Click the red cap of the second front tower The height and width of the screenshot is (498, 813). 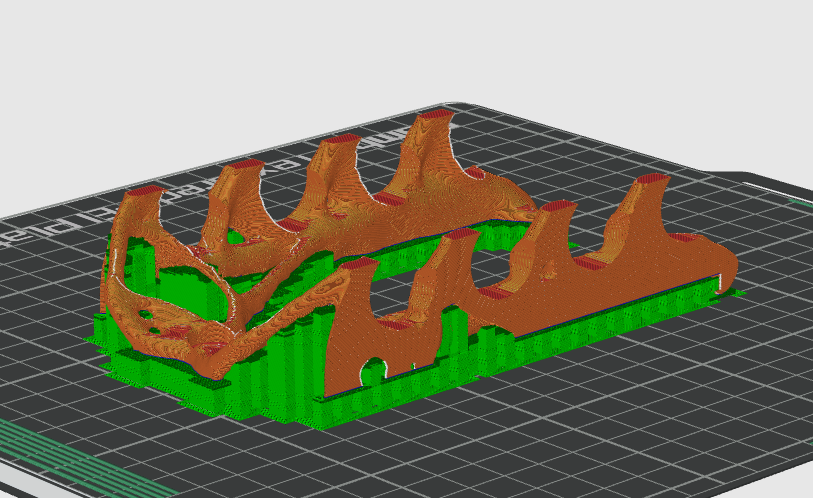459,233
